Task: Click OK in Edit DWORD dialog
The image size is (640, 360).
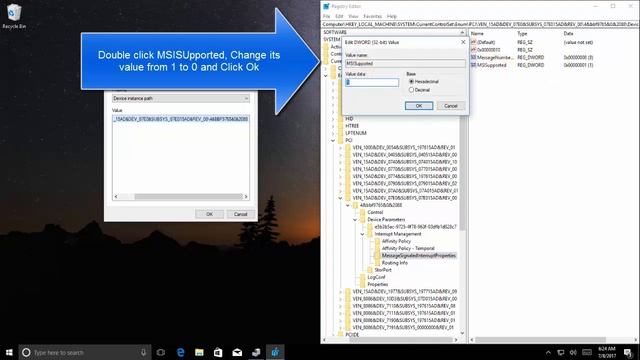Action: coord(419,106)
